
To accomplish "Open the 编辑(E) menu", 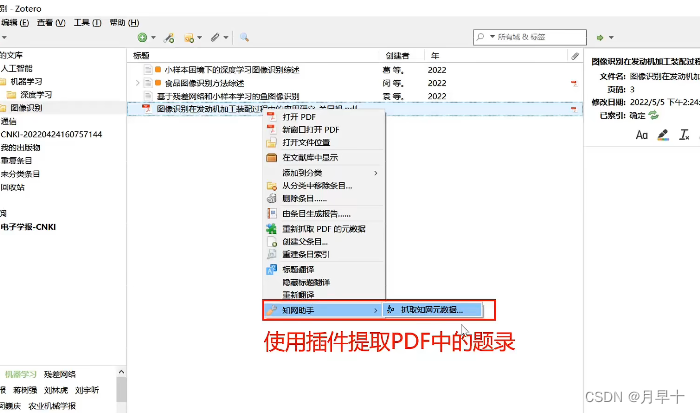I will point(15,22).
